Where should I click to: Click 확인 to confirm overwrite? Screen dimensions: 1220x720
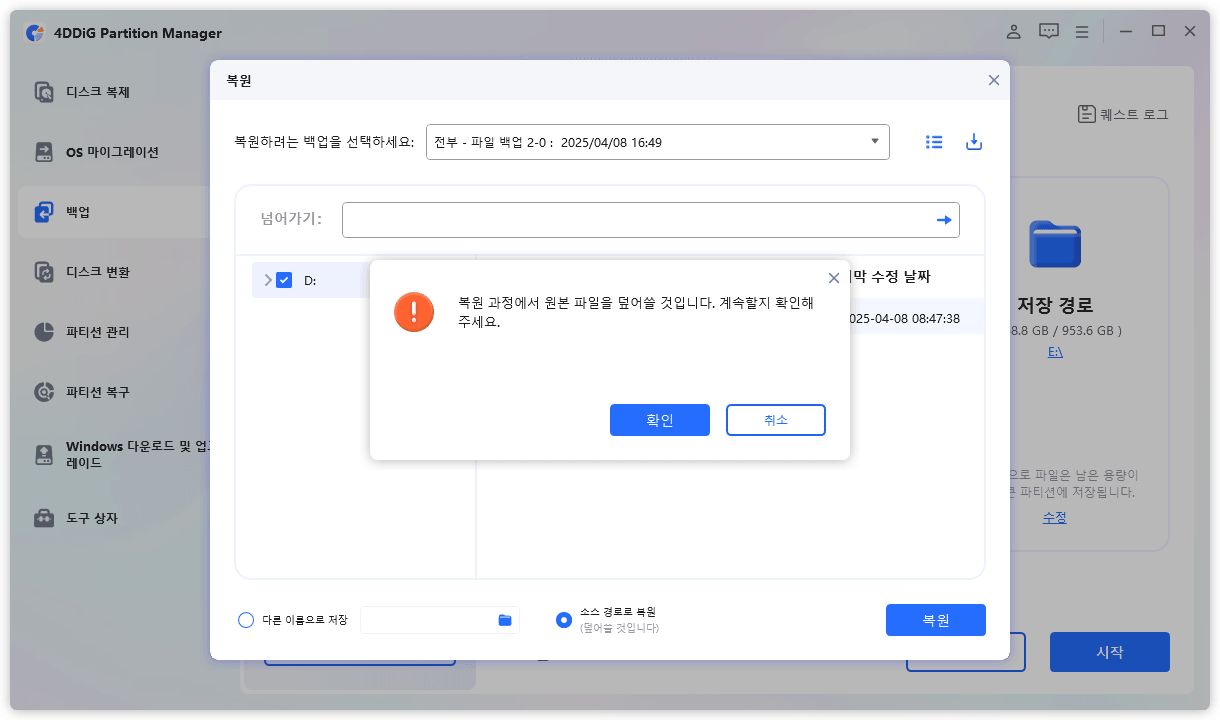tap(659, 420)
